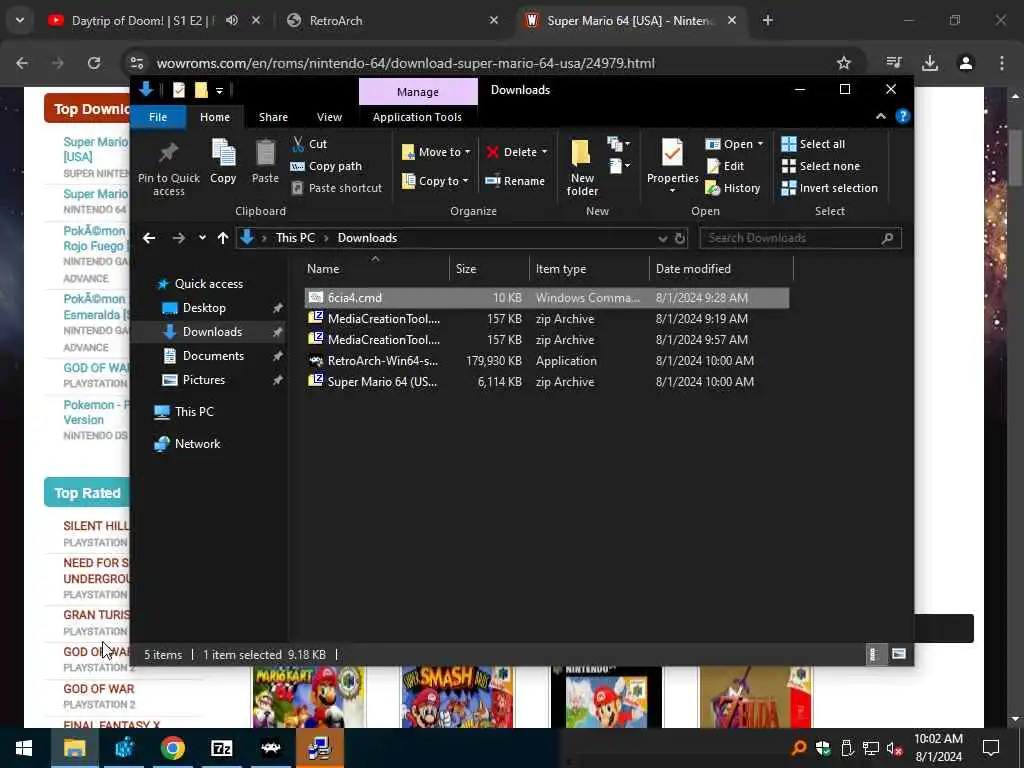Click Rename in the Organize group
1024x768 pixels.
pyautogui.click(x=515, y=181)
